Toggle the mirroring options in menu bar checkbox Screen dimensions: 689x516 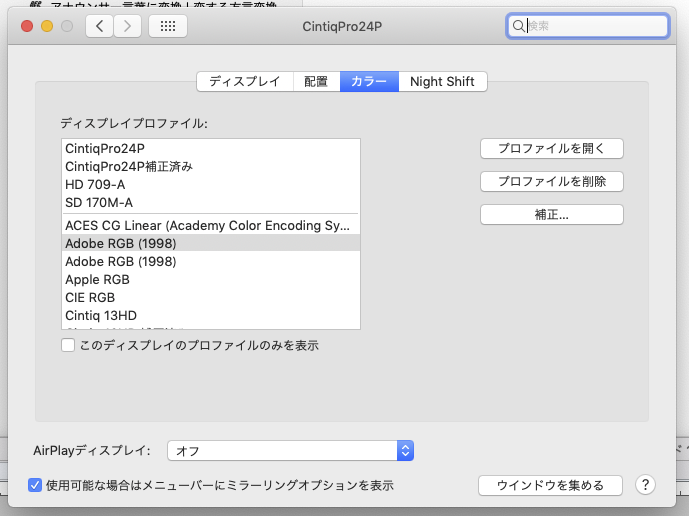pos(35,485)
